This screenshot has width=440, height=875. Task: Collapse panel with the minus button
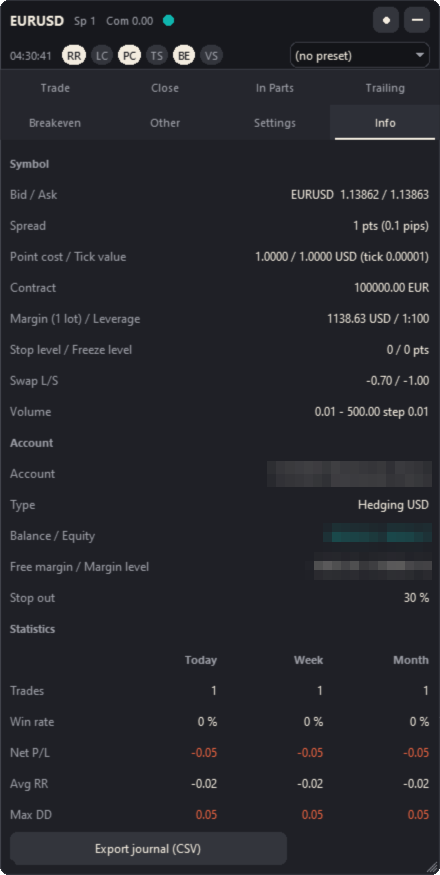click(417, 21)
